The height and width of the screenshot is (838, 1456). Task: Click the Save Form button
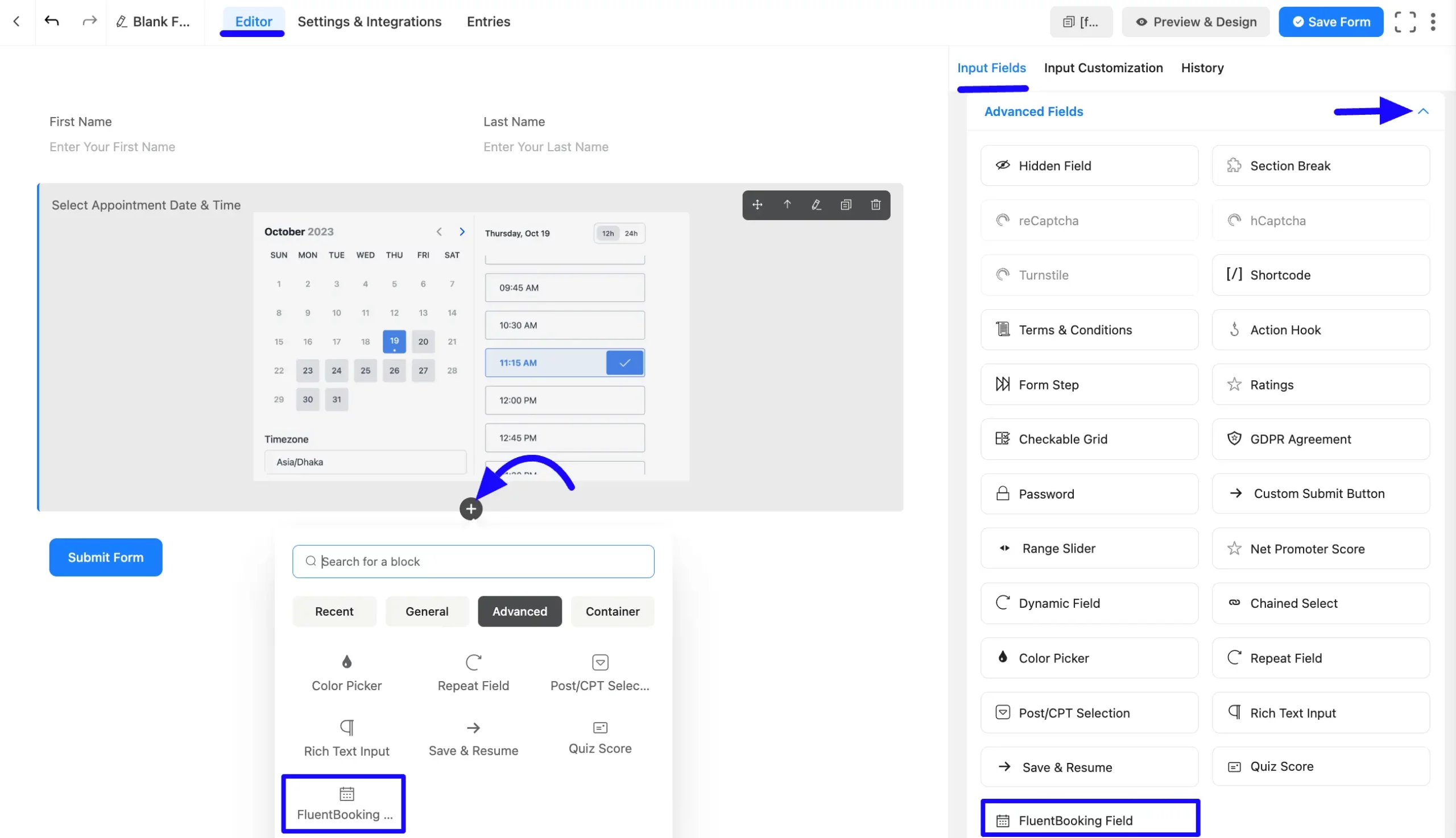pos(1330,22)
